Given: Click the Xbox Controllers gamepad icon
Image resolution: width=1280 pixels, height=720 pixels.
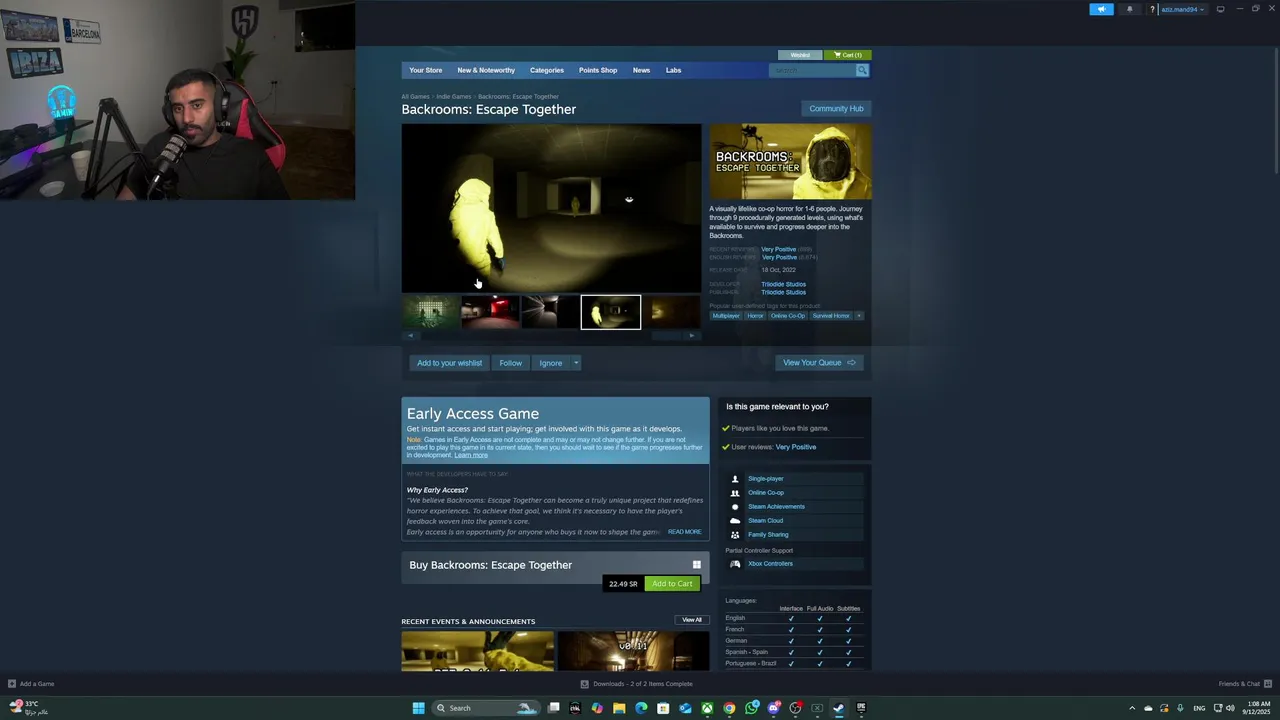Looking at the screenshot, I should click(x=735, y=564).
